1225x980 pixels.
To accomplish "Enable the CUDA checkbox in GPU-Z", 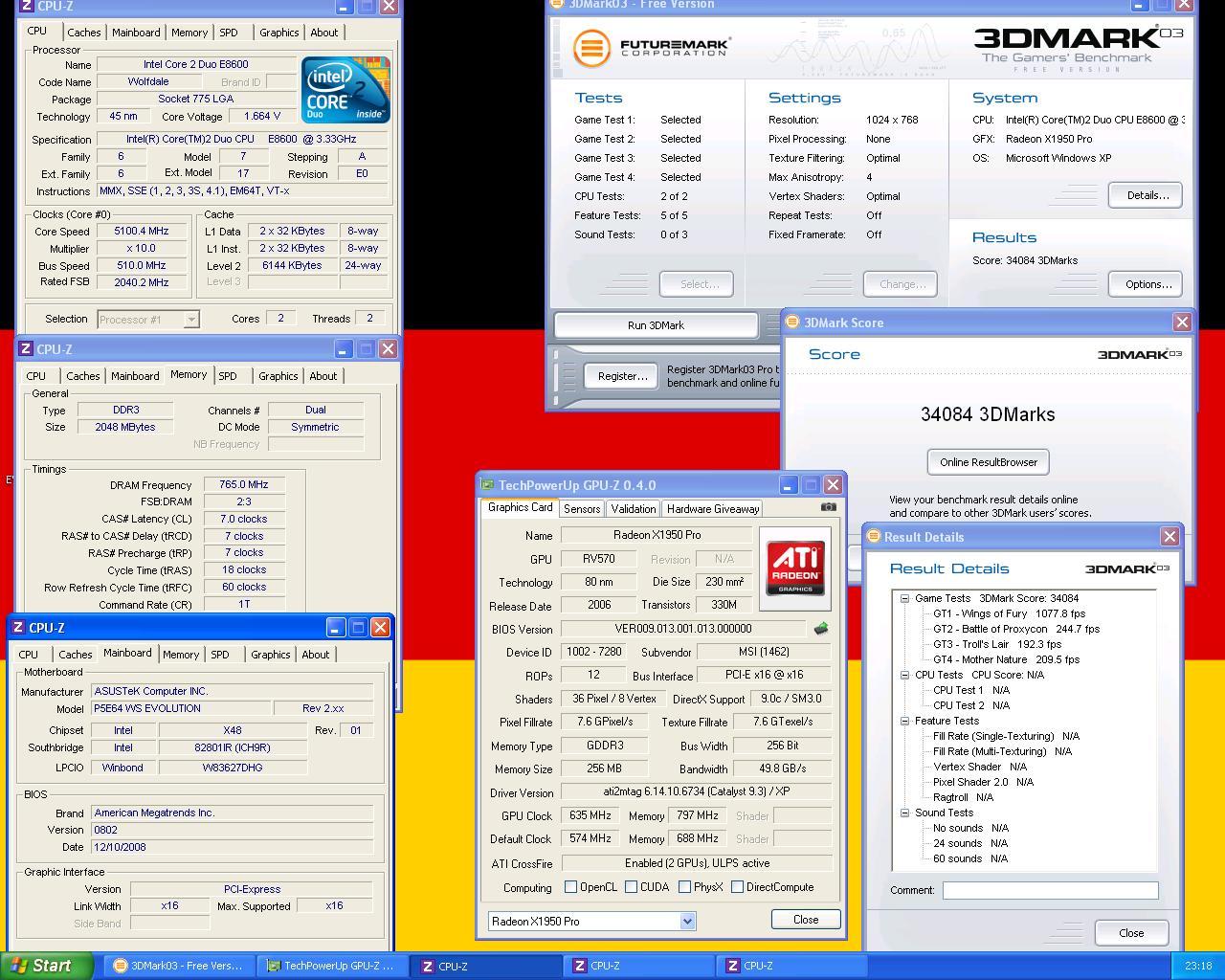I will pyautogui.click(x=632, y=887).
